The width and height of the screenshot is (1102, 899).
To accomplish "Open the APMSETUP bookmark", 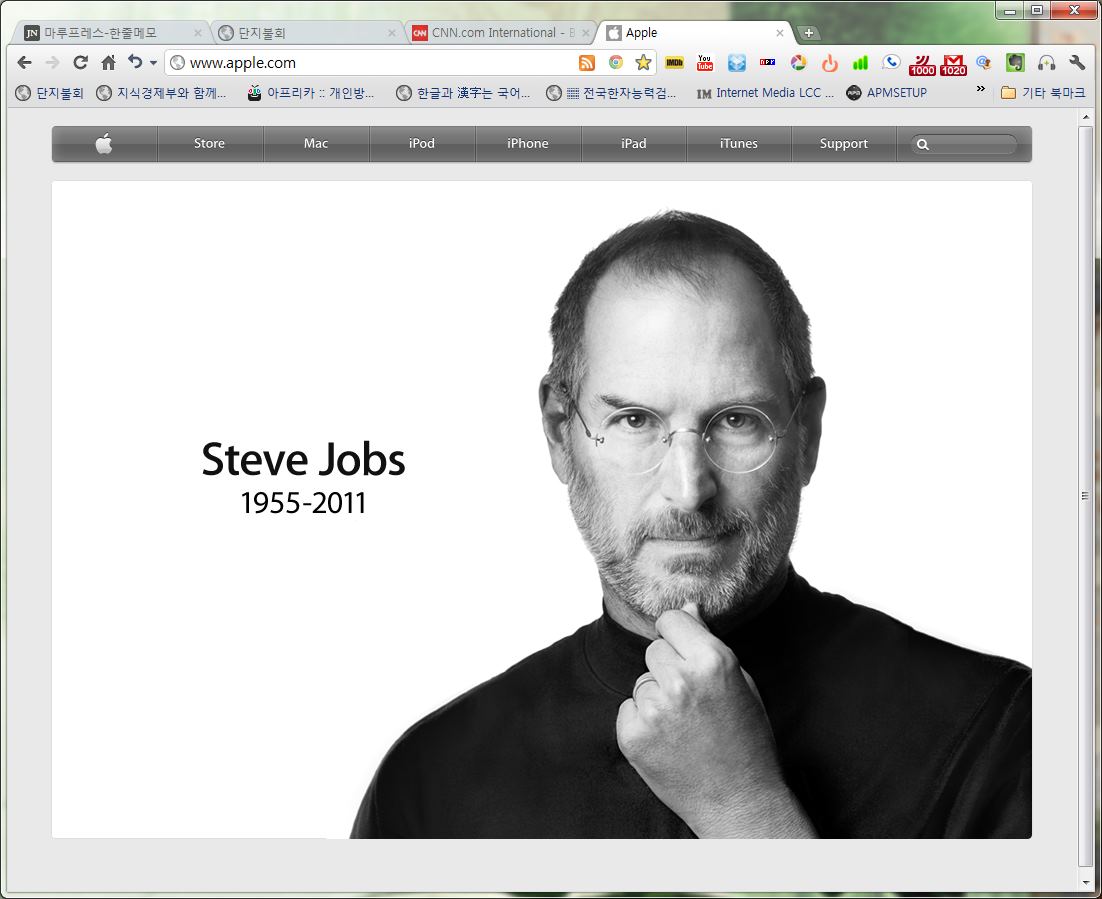I will click(886, 93).
